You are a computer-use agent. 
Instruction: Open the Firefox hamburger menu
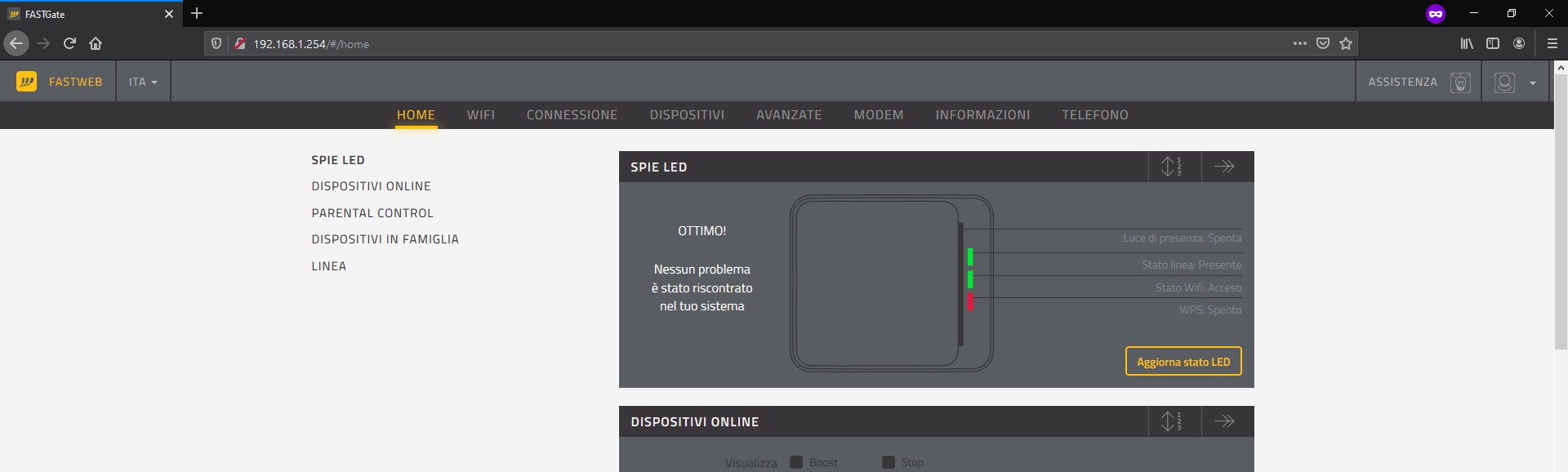1552,43
